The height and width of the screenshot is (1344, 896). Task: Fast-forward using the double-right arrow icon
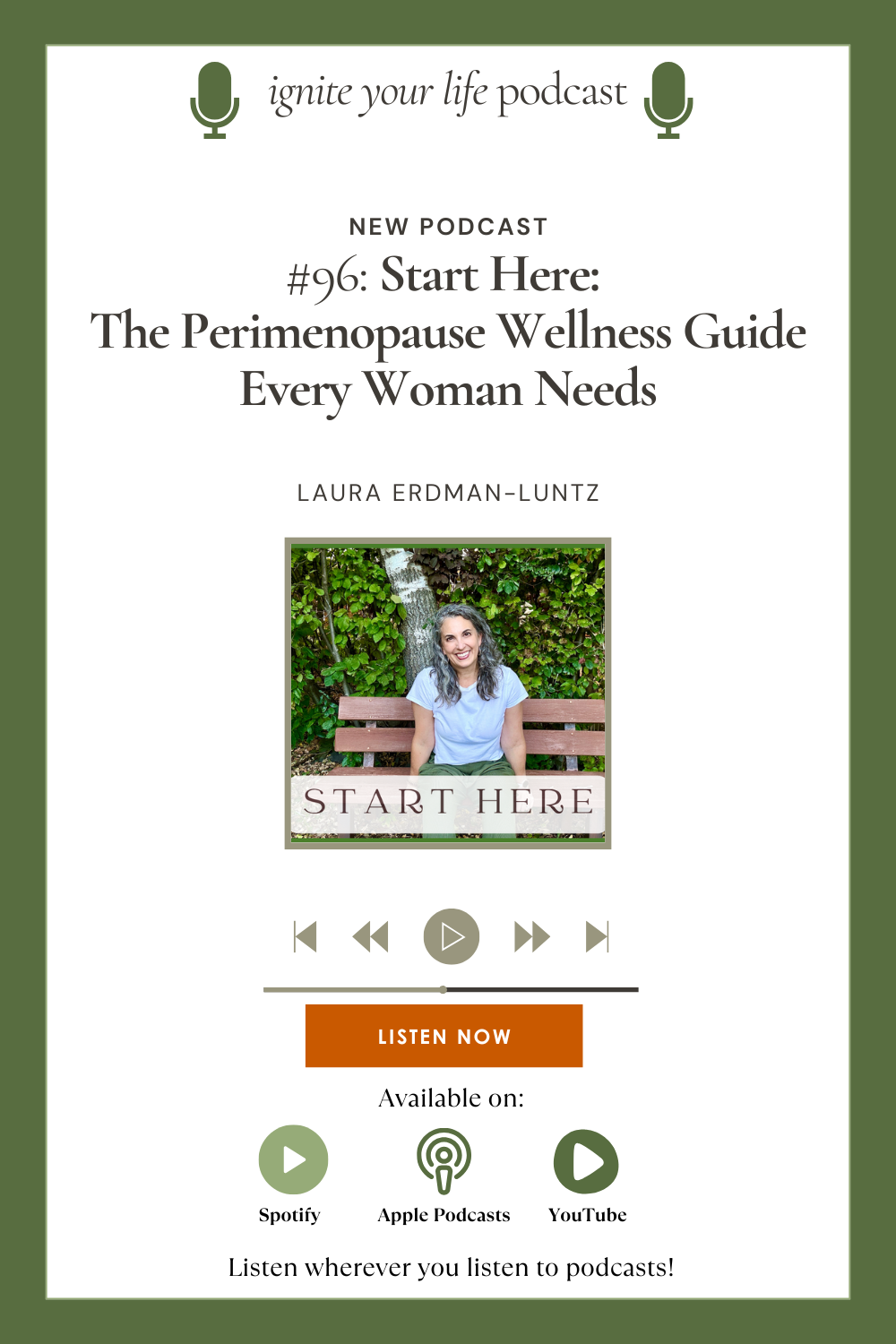[532, 936]
